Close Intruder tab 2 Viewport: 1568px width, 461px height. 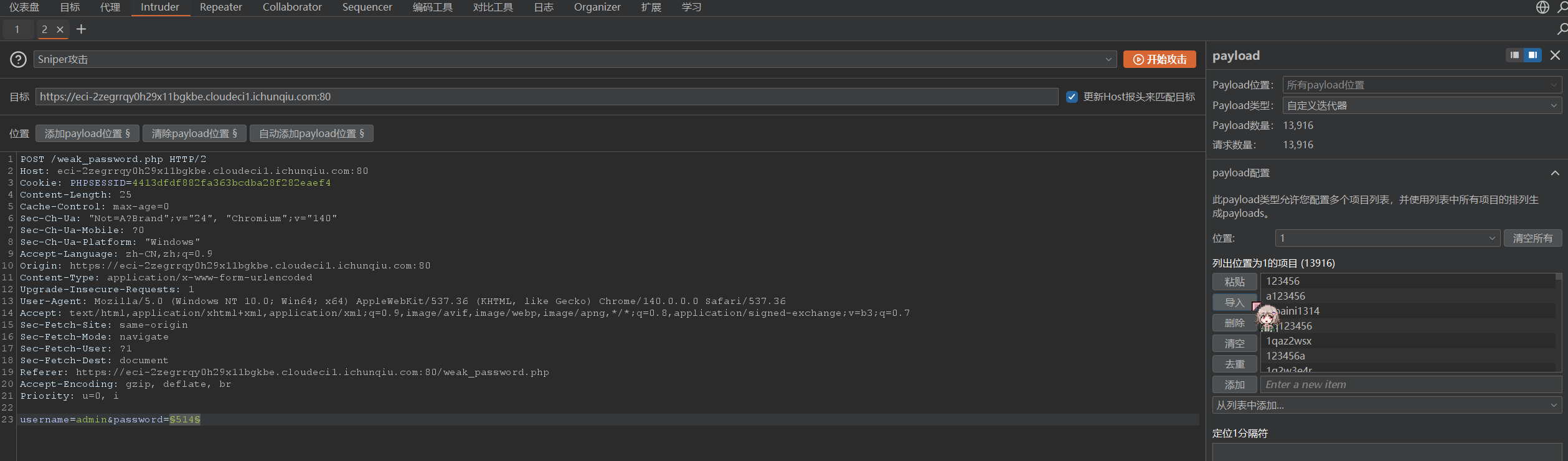pyautogui.click(x=60, y=29)
